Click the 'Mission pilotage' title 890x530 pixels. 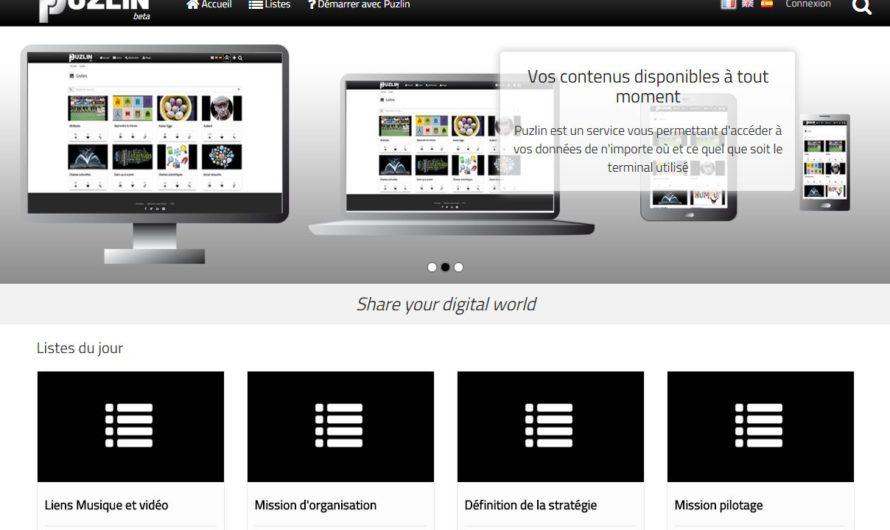tap(718, 505)
